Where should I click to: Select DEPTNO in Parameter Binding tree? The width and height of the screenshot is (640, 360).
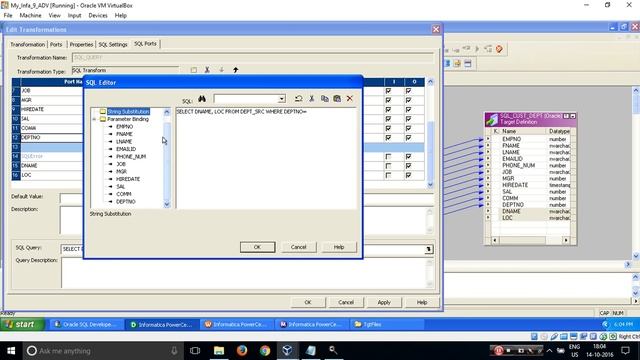pos(126,202)
